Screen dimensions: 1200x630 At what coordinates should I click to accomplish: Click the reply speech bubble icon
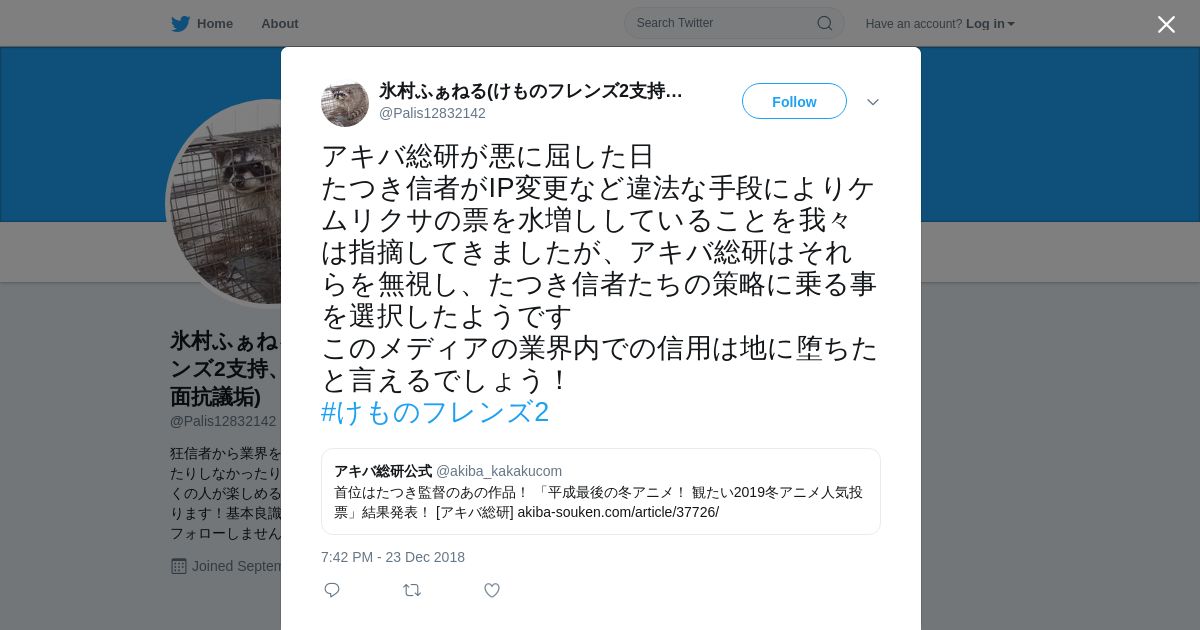pos(332,590)
